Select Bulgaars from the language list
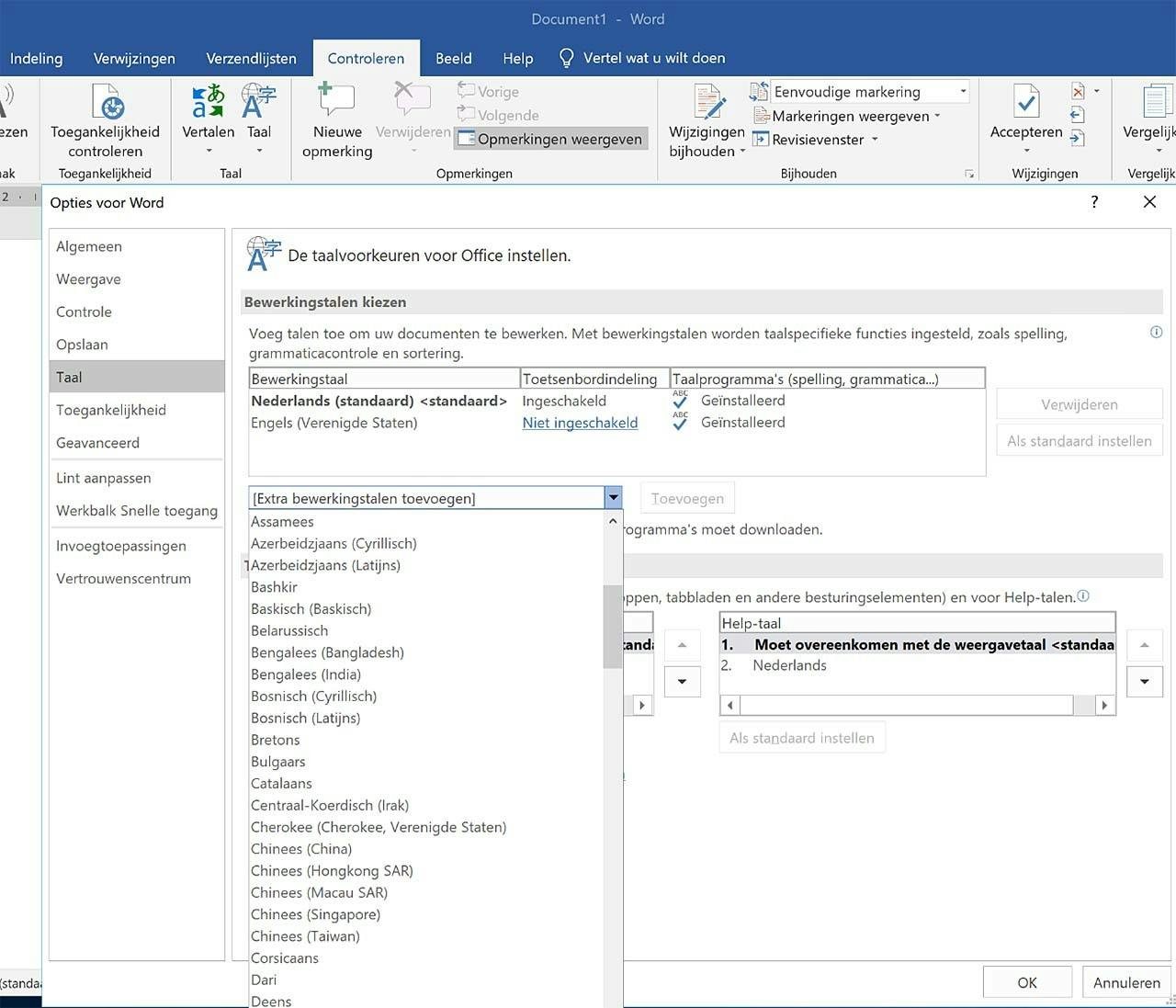The width and height of the screenshot is (1176, 1008). click(x=278, y=762)
